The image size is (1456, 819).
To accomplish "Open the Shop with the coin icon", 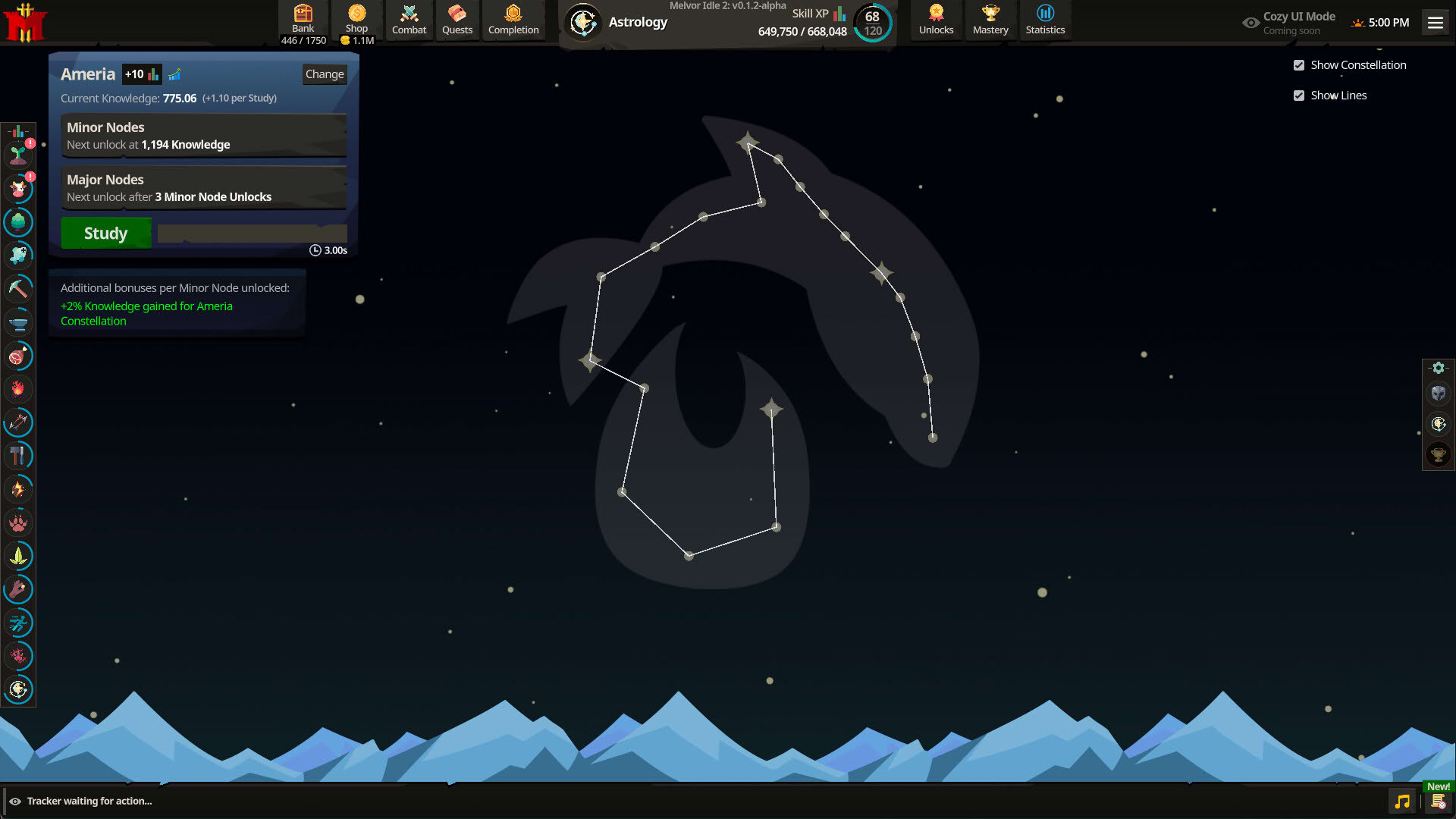I will pos(356,20).
